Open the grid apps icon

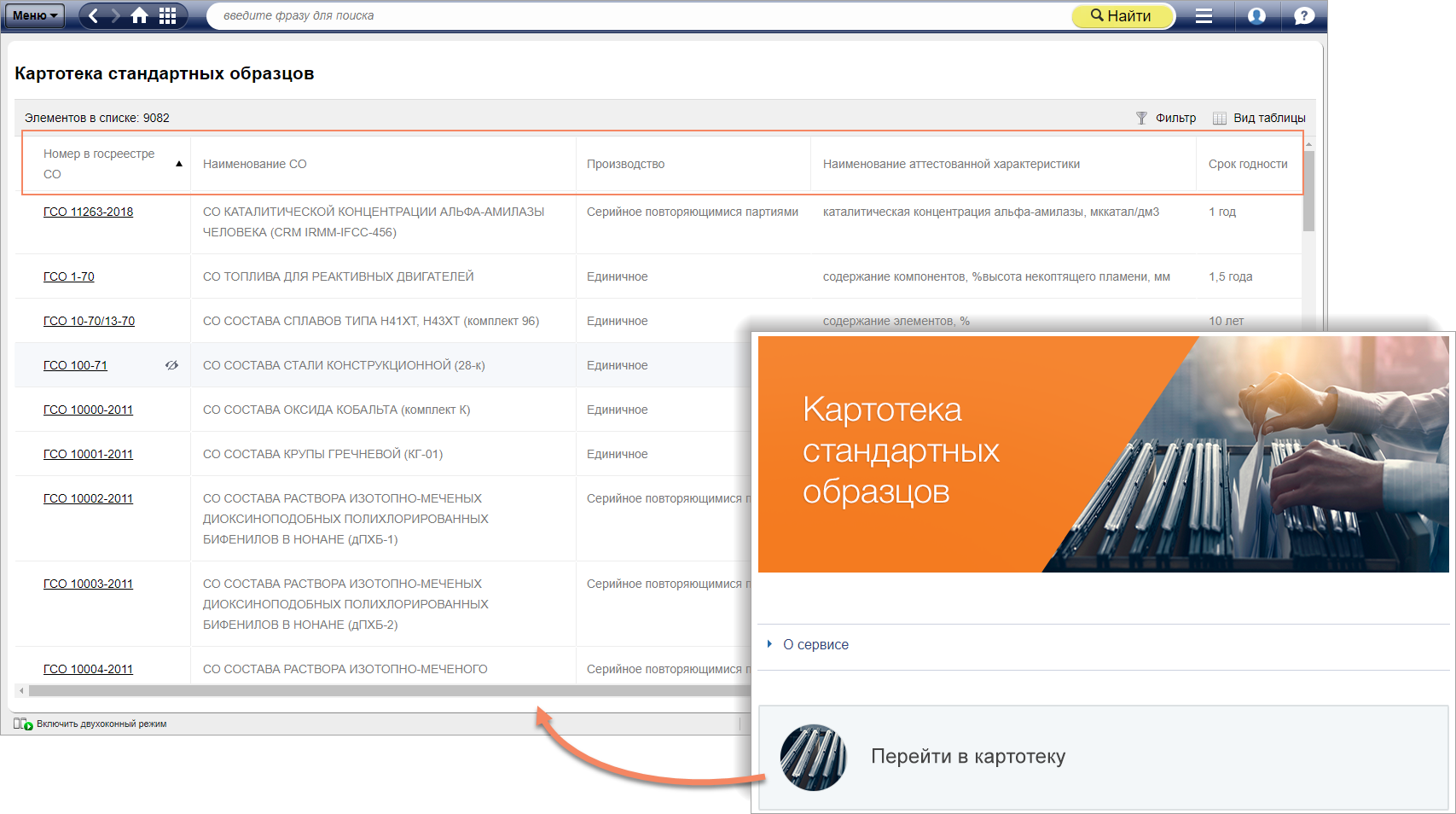point(167,15)
